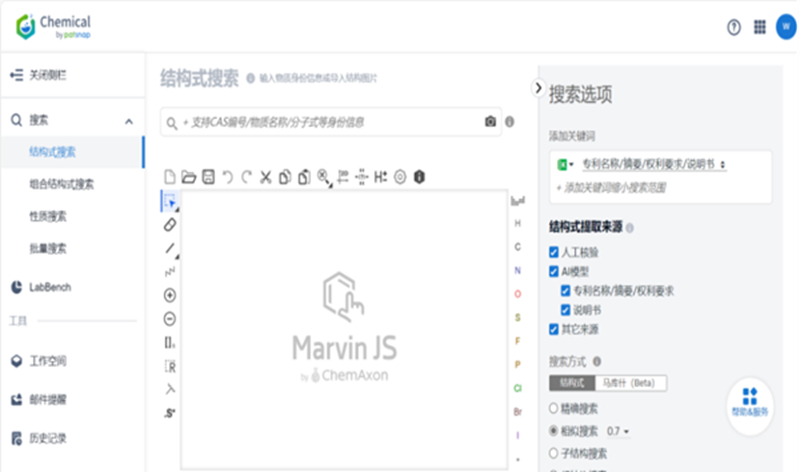Pick the Chlorine Cl atom

517,388
